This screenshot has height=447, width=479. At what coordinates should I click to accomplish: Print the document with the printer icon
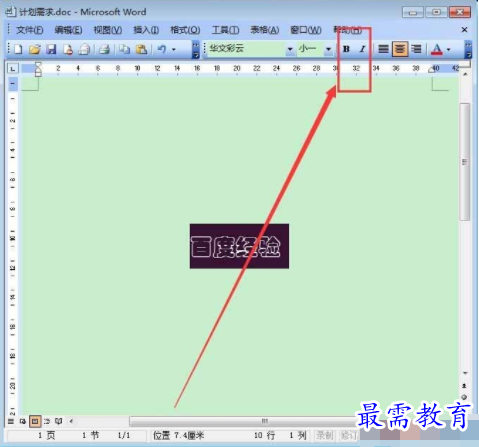pyautogui.click(x=104, y=50)
